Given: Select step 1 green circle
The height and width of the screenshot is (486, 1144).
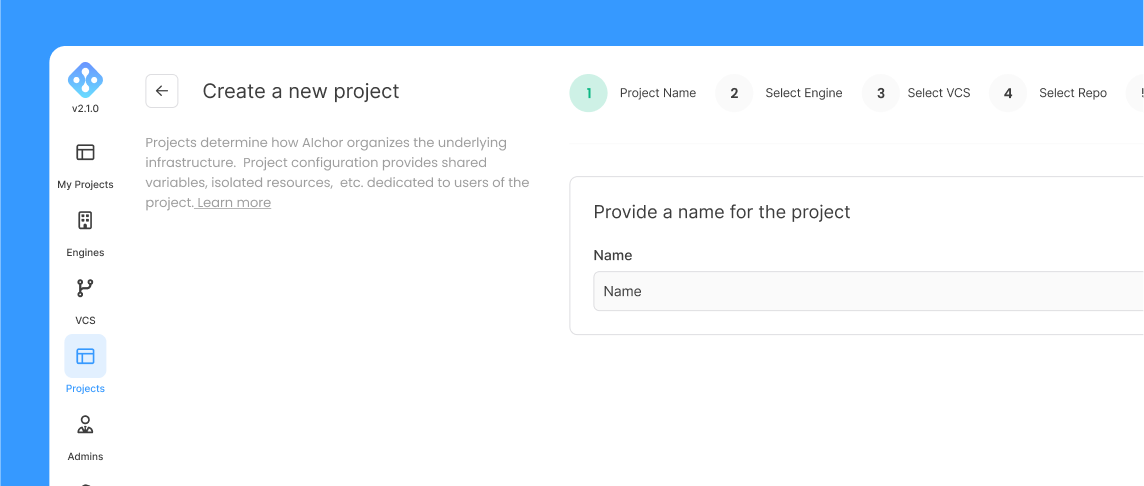Looking at the screenshot, I should point(588,93).
